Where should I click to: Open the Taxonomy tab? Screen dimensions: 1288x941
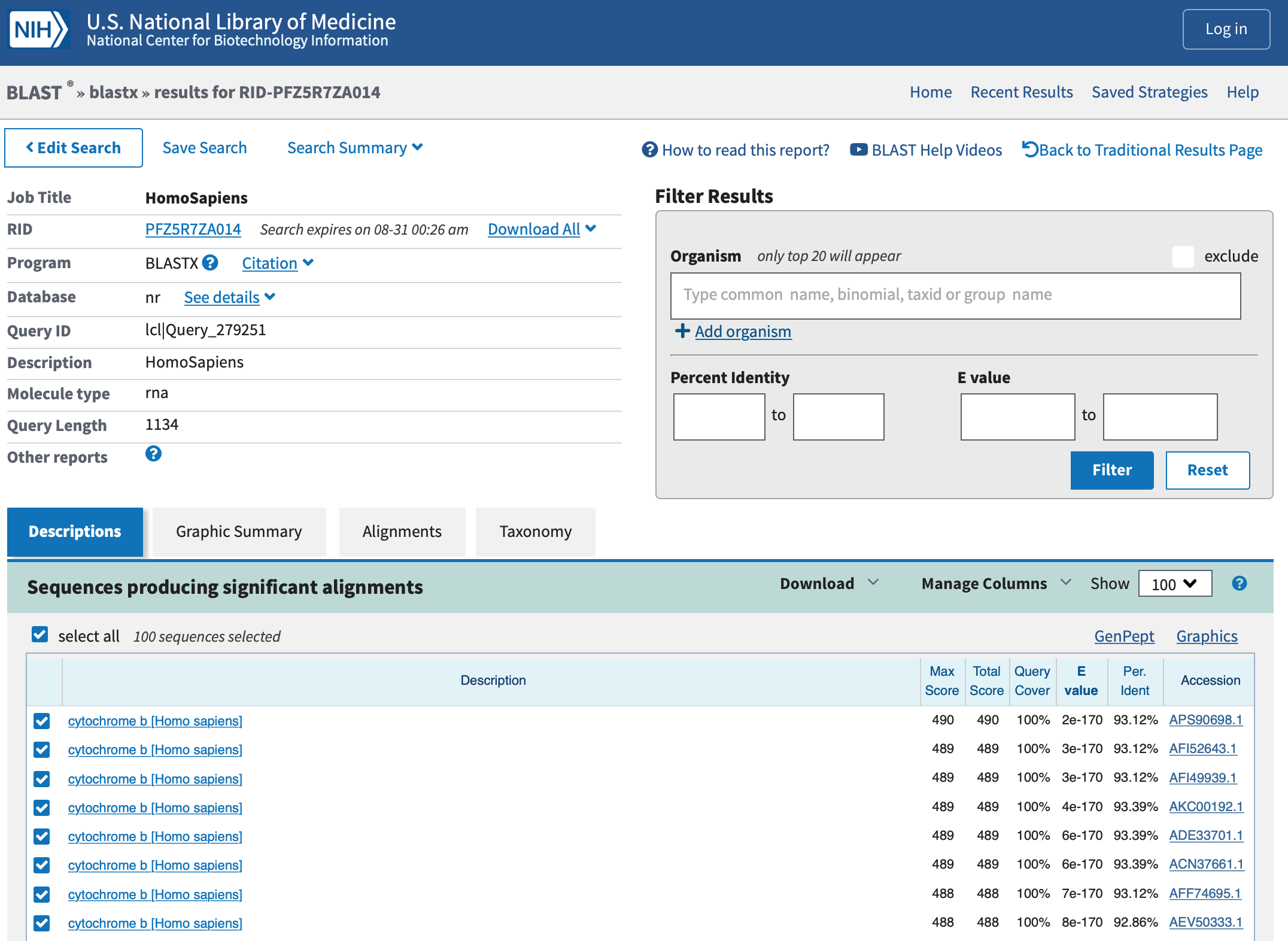536,532
